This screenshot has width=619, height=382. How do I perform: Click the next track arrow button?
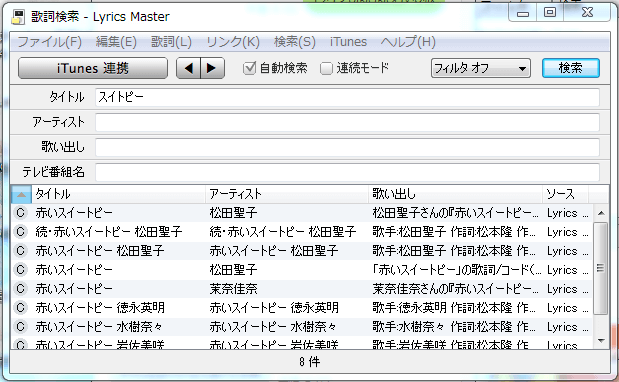pyautogui.click(x=212, y=68)
